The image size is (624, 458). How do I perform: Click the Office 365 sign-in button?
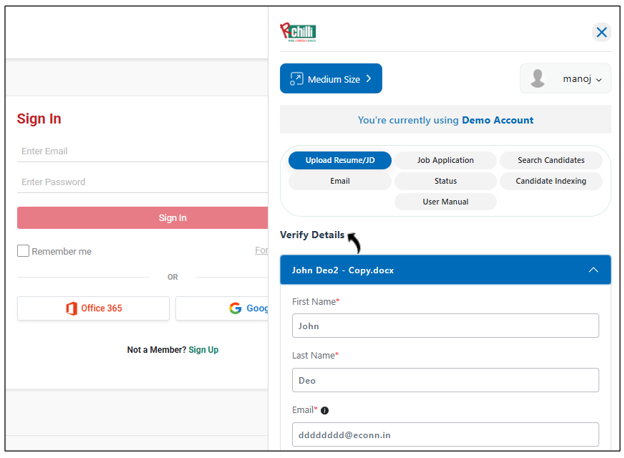pyautogui.click(x=93, y=308)
